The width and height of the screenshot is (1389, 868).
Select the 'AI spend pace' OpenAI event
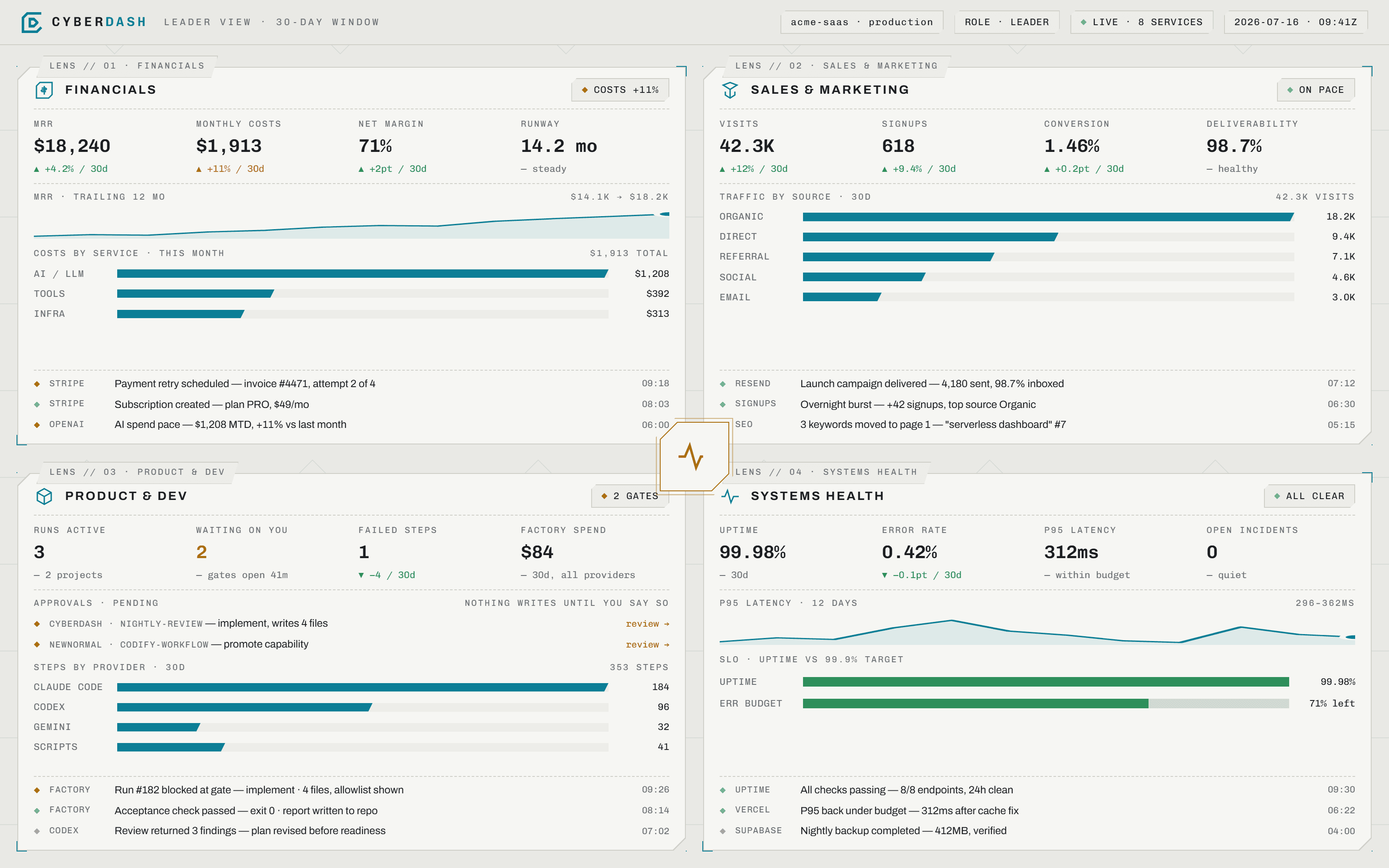tap(351, 425)
